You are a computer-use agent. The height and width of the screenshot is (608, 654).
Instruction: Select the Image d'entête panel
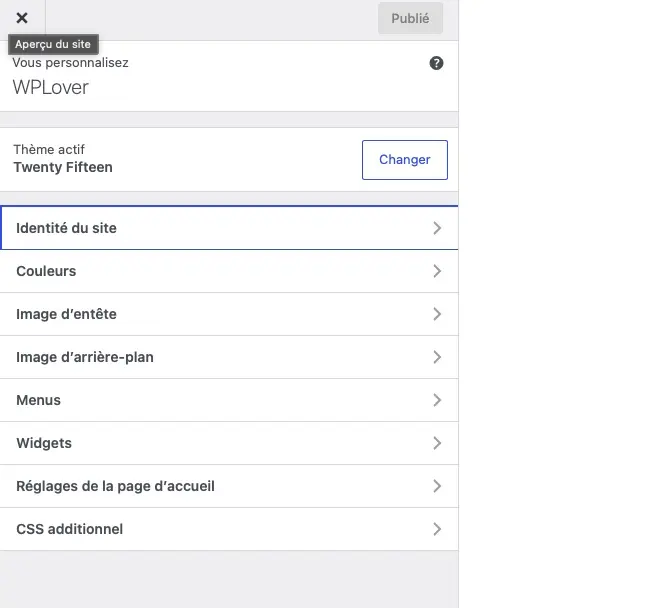pos(229,314)
